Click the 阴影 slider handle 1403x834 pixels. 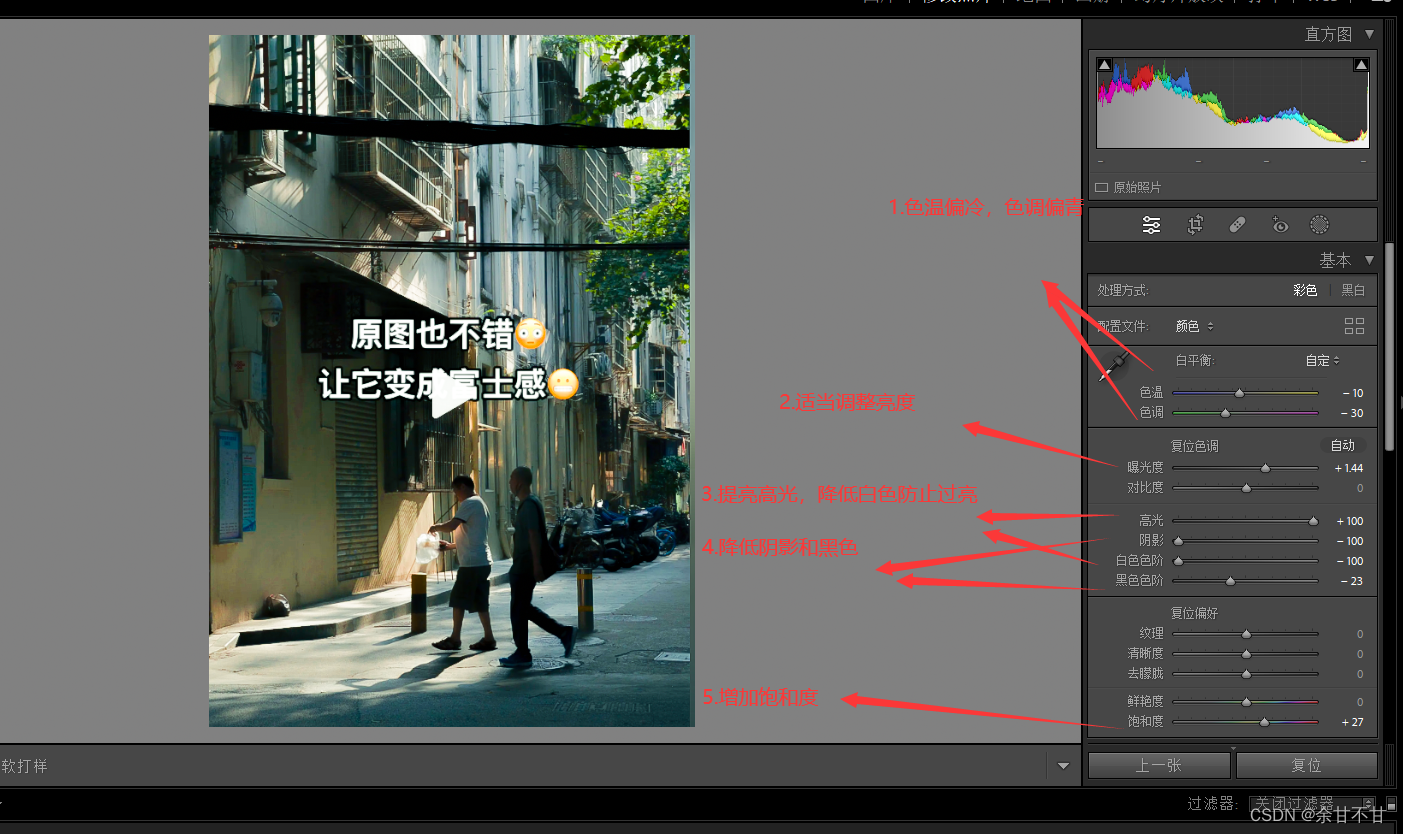point(1178,541)
